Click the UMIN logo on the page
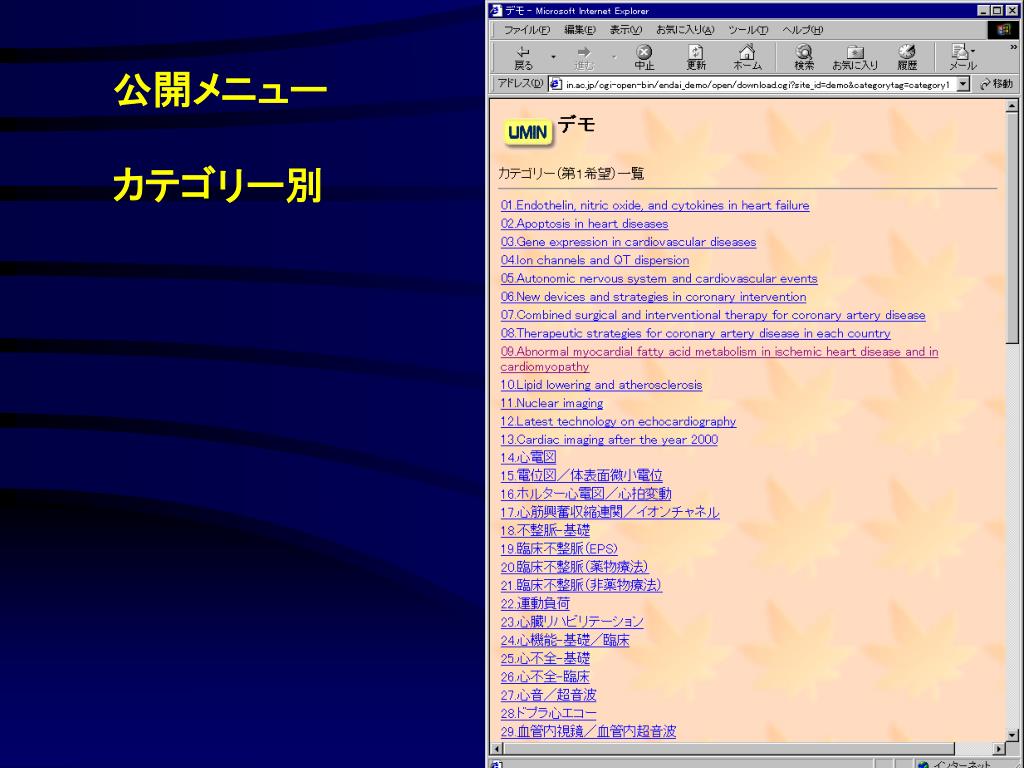This screenshot has height=768, width=1024. coord(528,133)
